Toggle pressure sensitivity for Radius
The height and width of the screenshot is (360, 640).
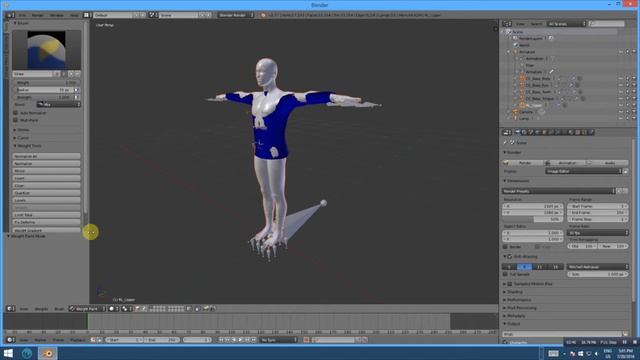(x=77, y=90)
